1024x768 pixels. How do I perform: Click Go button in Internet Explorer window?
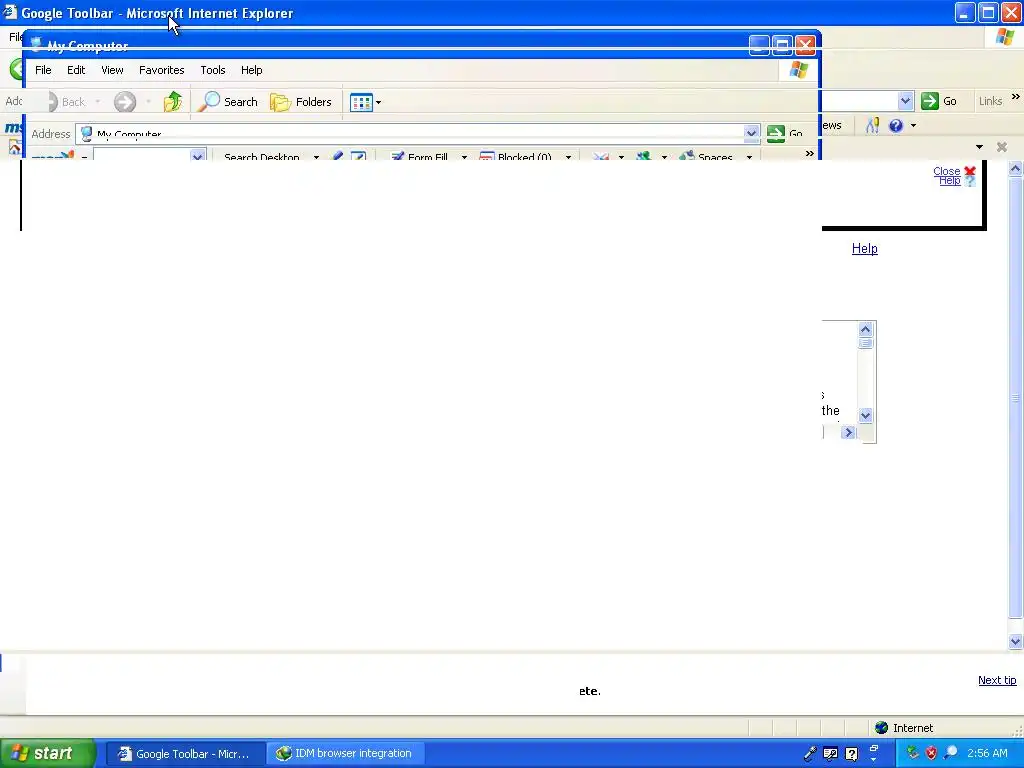tap(939, 101)
